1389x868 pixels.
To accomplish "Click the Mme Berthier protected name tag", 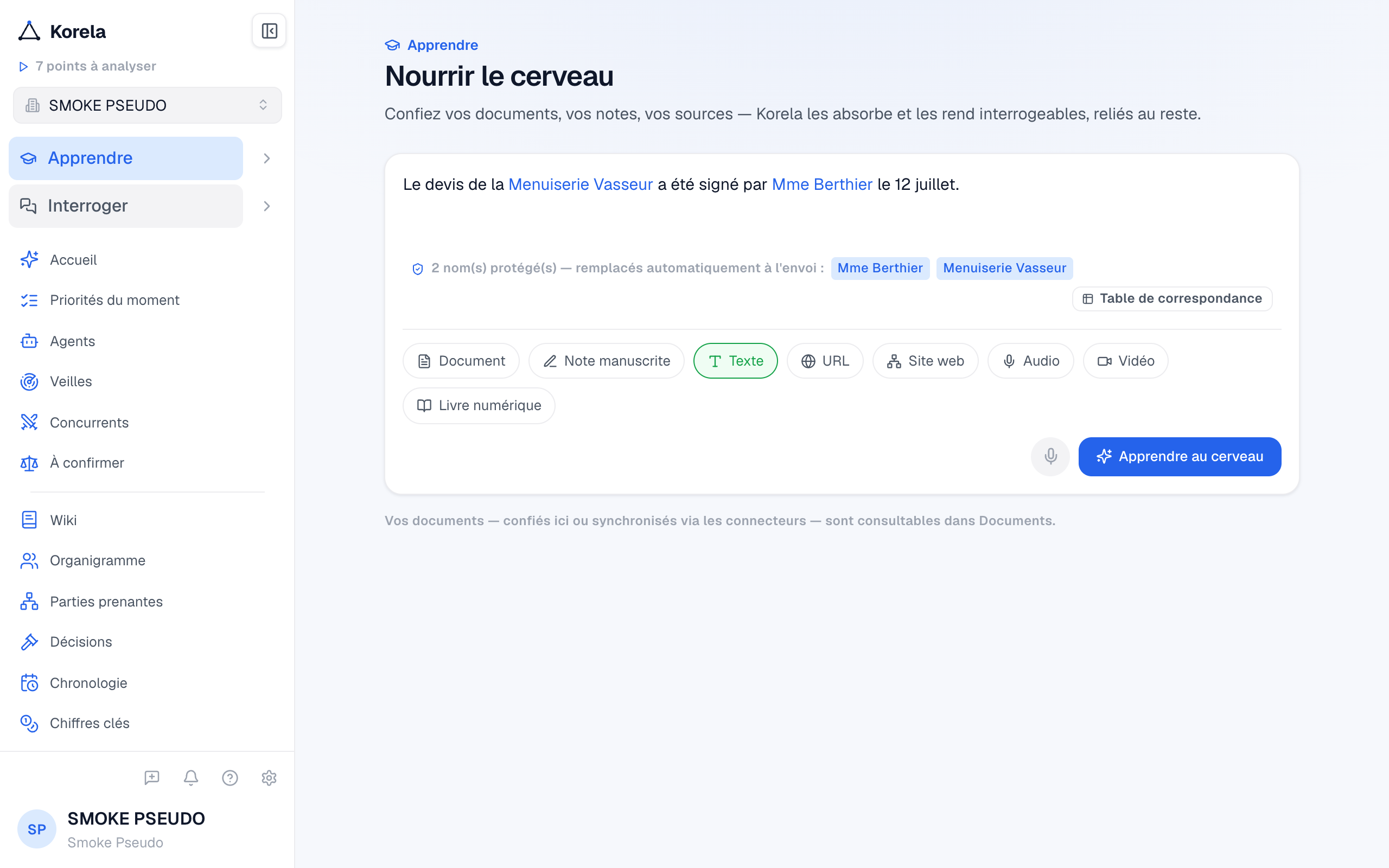I will (881, 269).
